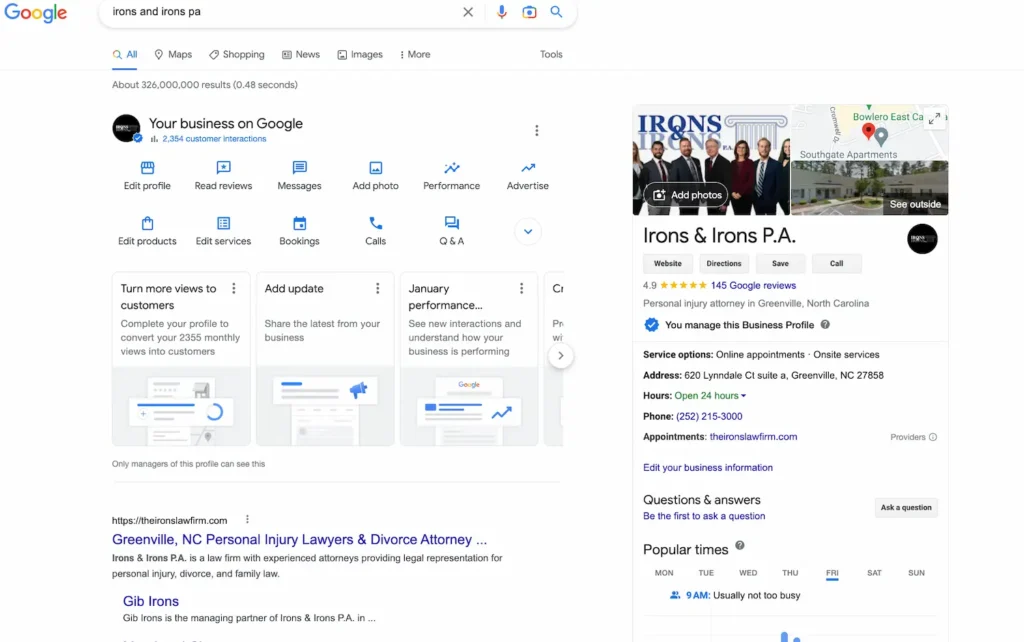Expand more business actions with chevron button
The image size is (1024, 642).
(x=527, y=232)
